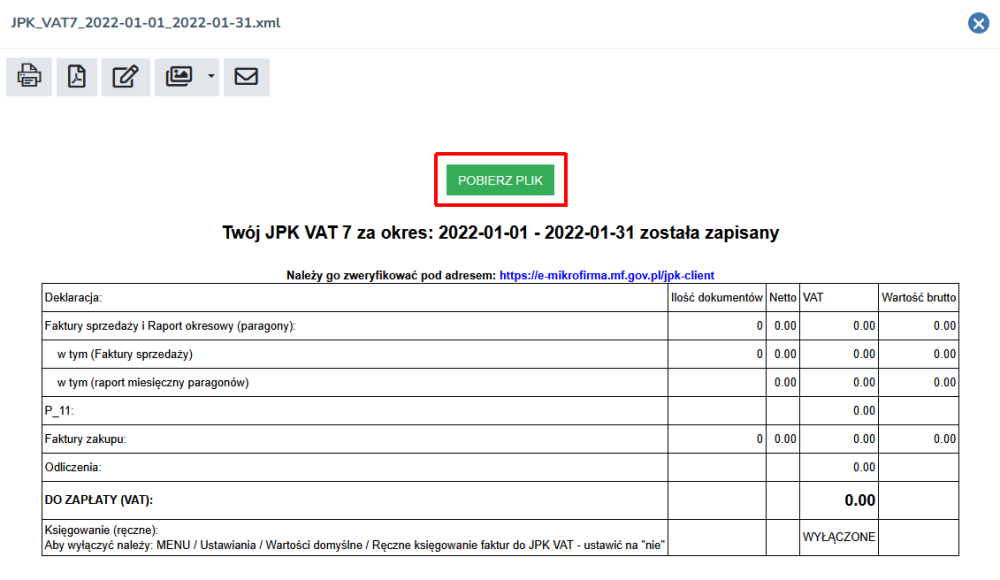Select the 'Netto' column header
The height and width of the screenshot is (580, 1000).
(x=783, y=297)
